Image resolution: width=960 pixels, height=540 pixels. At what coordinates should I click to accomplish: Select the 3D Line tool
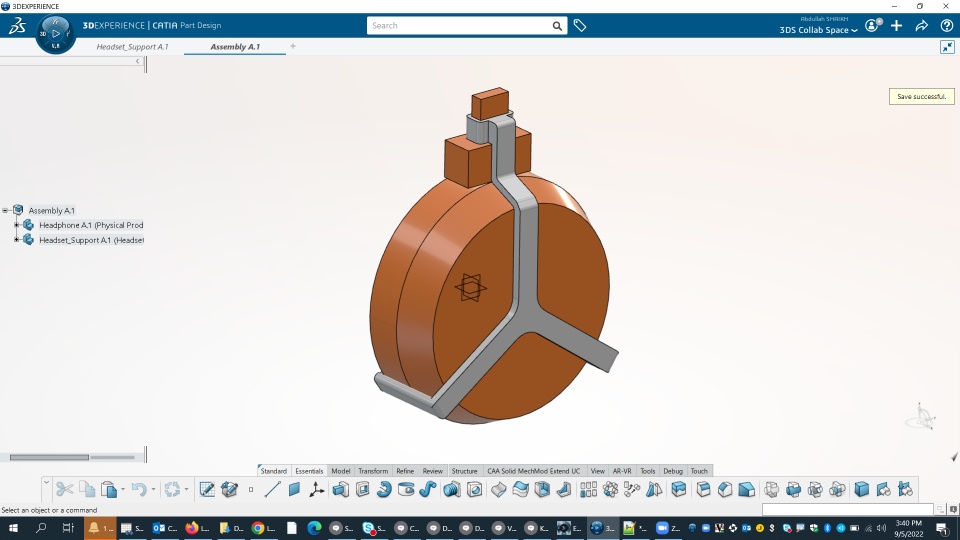[x=272, y=489]
